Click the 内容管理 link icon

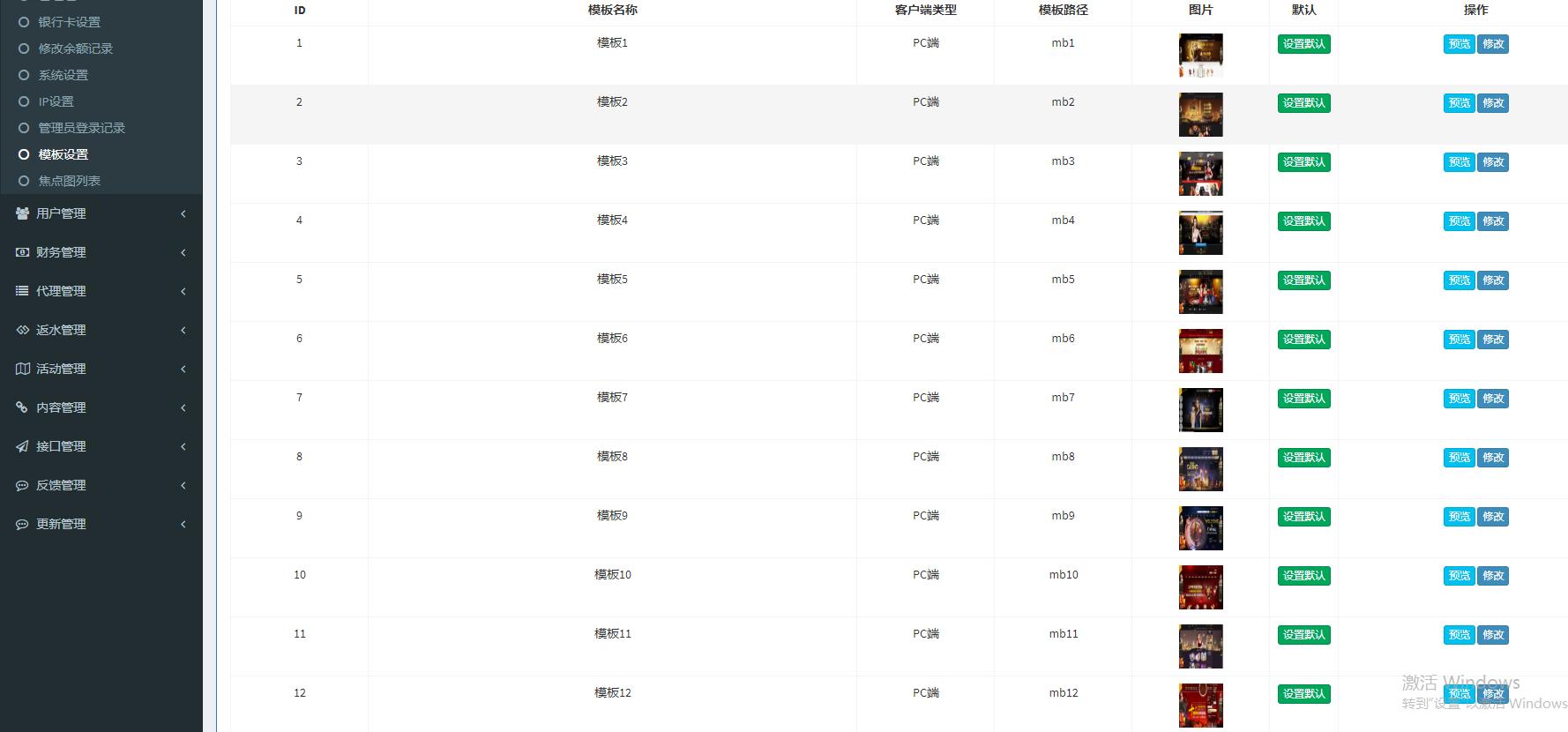click(23, 407)
